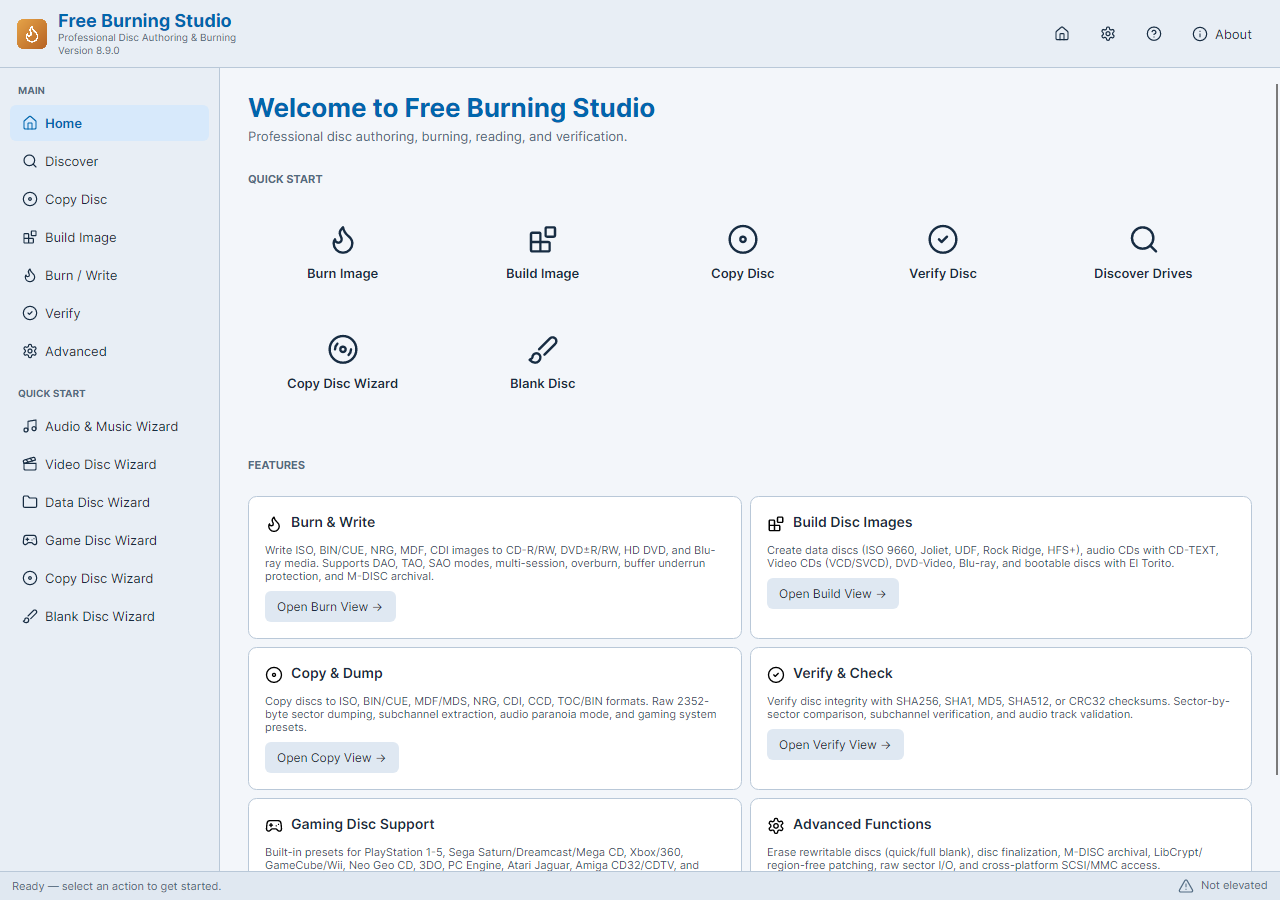Click the Build Disc Images card title
1280x900 pixels.
tap(853, 522)
